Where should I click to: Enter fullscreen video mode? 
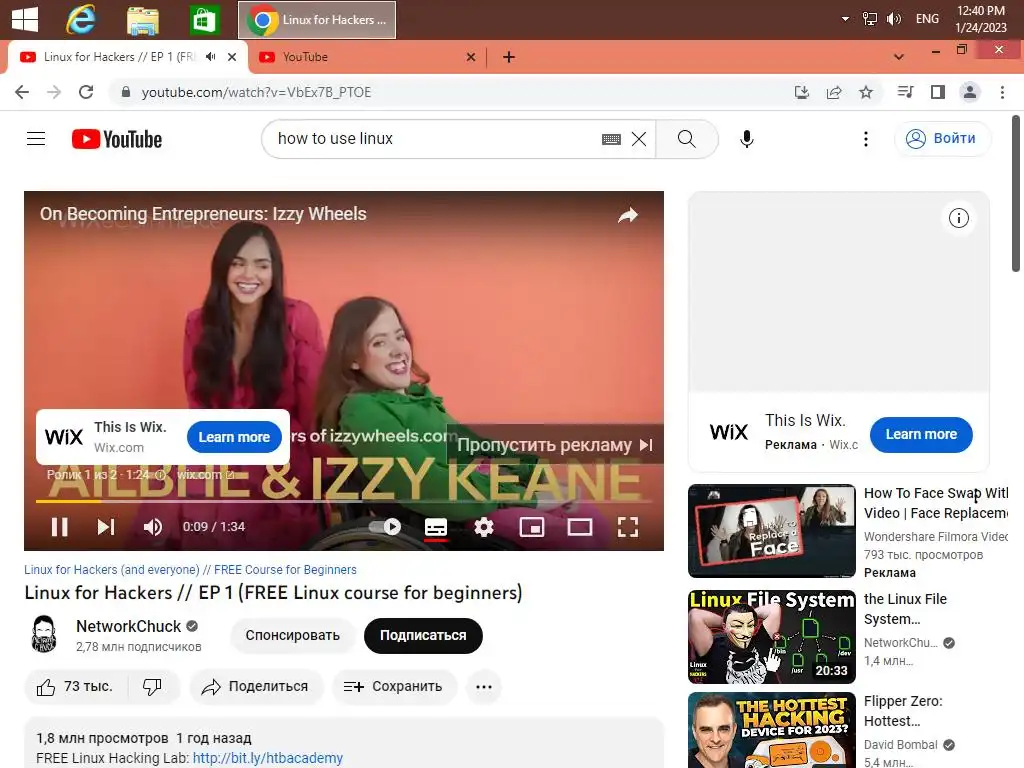(x=628, y=526)
